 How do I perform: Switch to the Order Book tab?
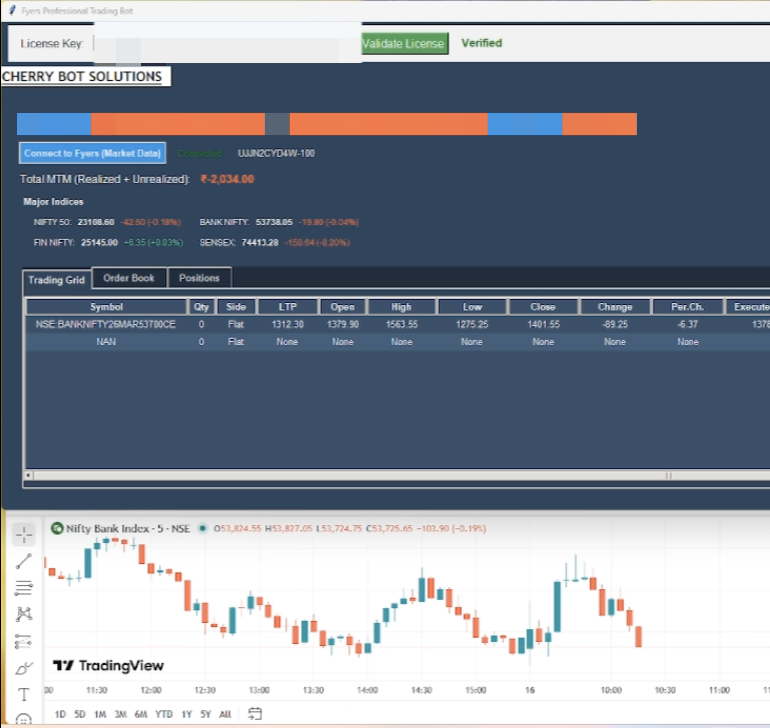click(x=129, y=278)
